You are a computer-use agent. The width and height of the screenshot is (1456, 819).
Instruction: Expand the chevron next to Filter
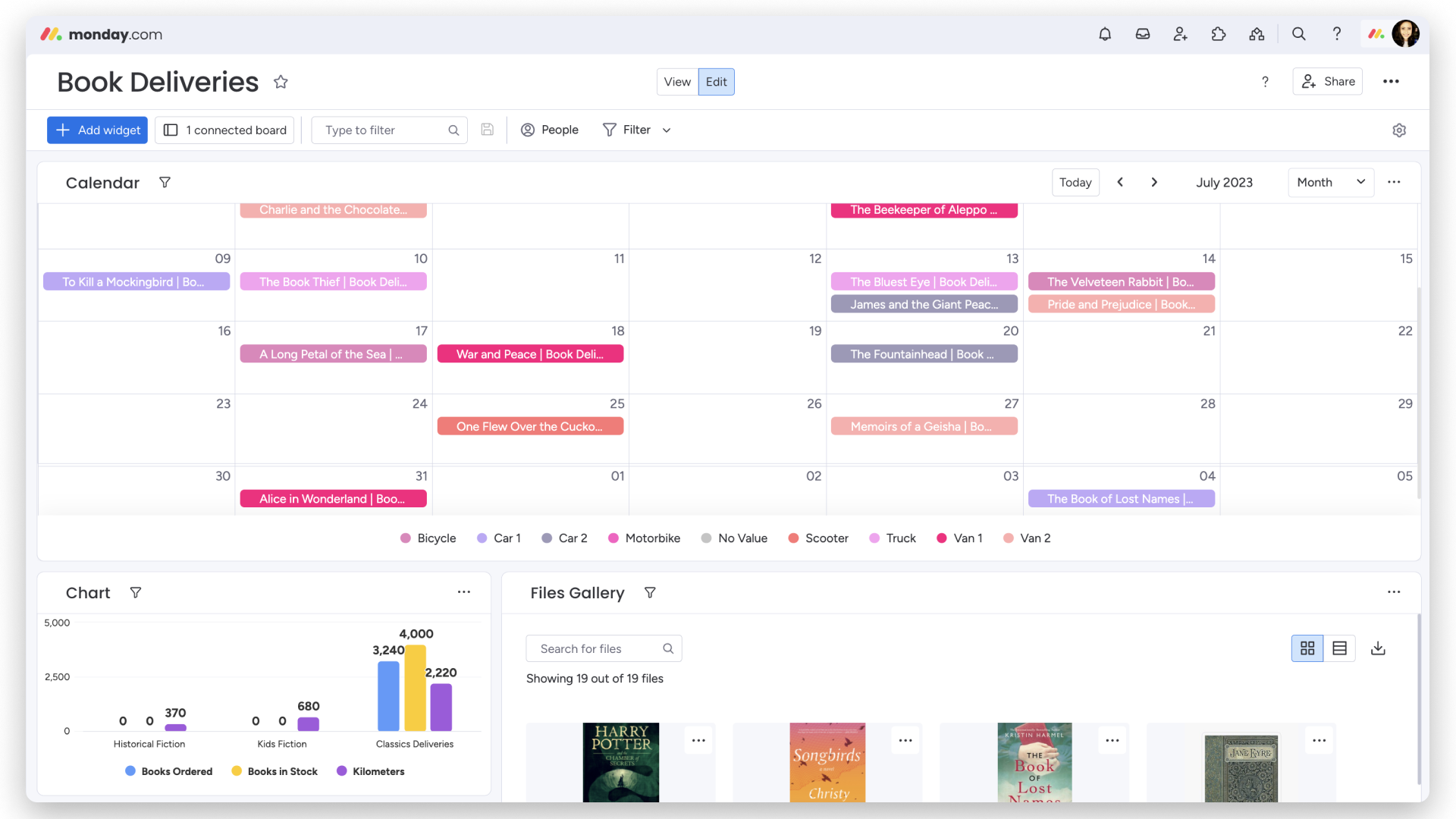point(666,130)
